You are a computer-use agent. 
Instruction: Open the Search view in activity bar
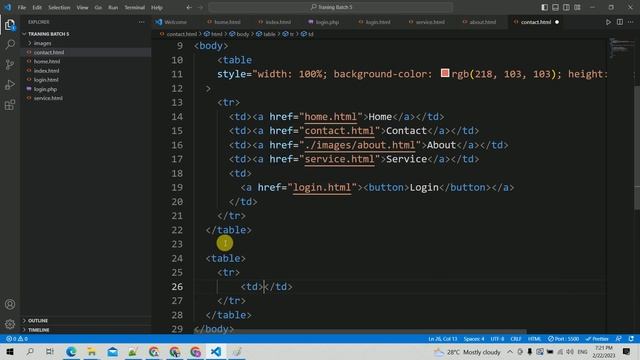pos(10,44)
